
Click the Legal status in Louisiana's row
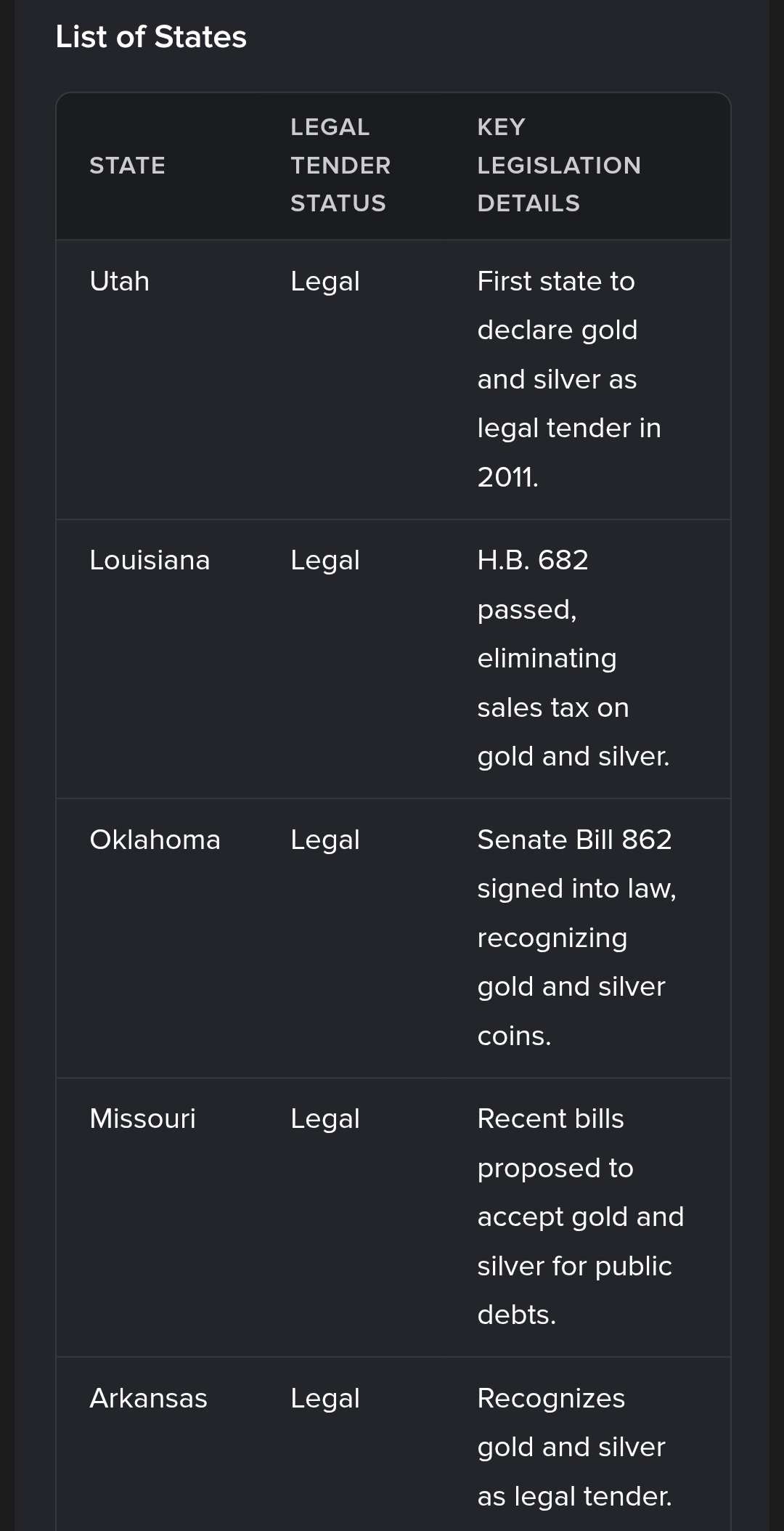click(324, 560)
